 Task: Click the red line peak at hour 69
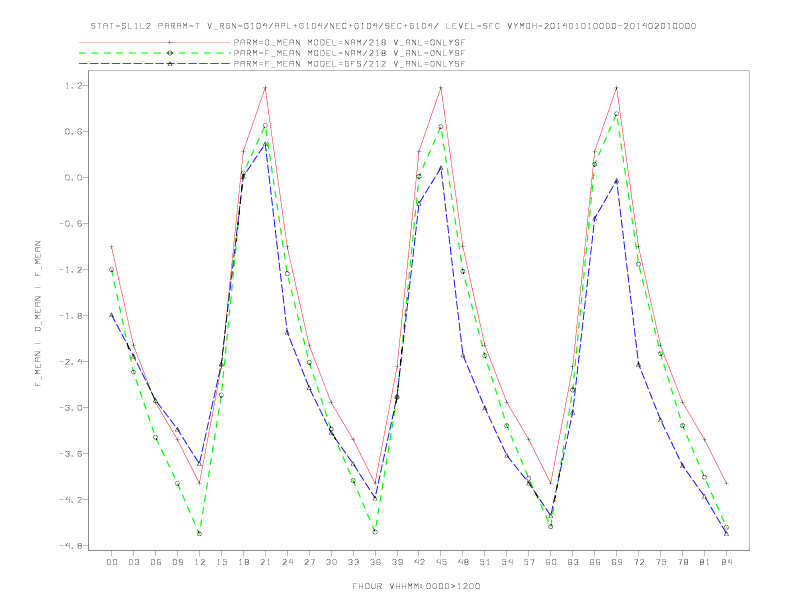(x=617, y=88)
